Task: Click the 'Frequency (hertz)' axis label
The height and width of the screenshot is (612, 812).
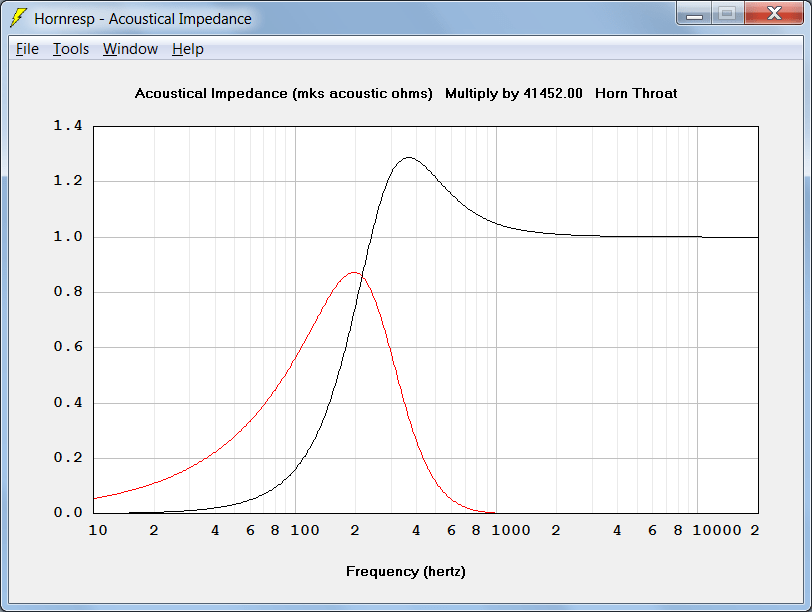Action: pyautogui.click(x=405, y=571)
